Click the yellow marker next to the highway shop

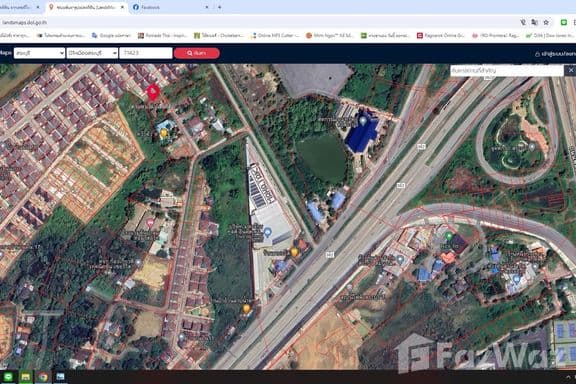(294, 252)
